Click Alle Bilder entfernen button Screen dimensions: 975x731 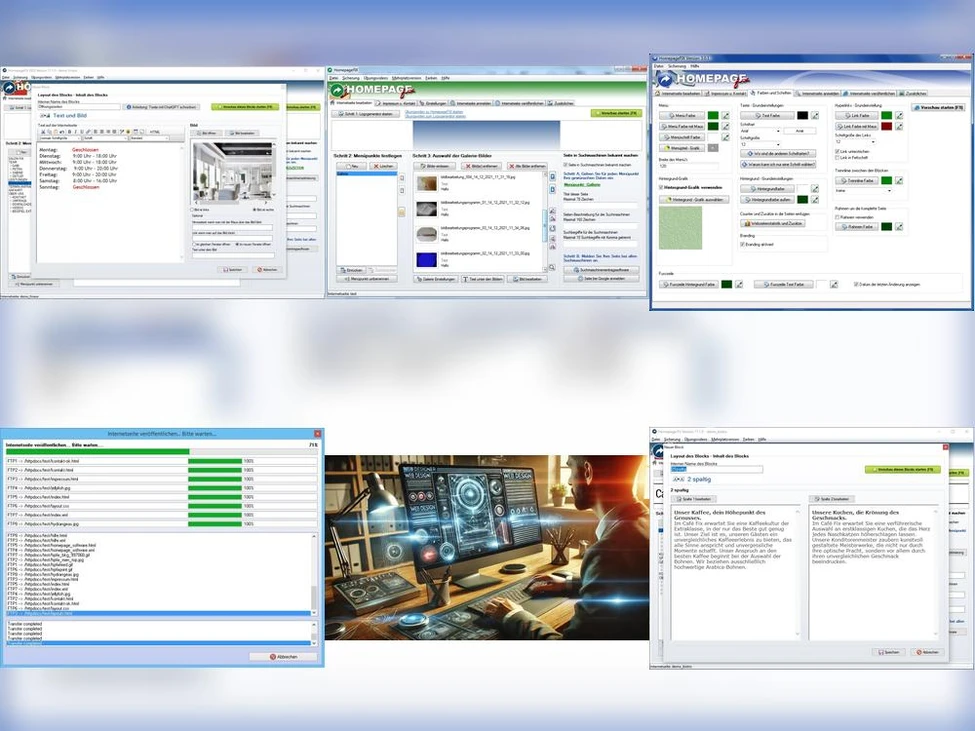[x=527, y=166]
